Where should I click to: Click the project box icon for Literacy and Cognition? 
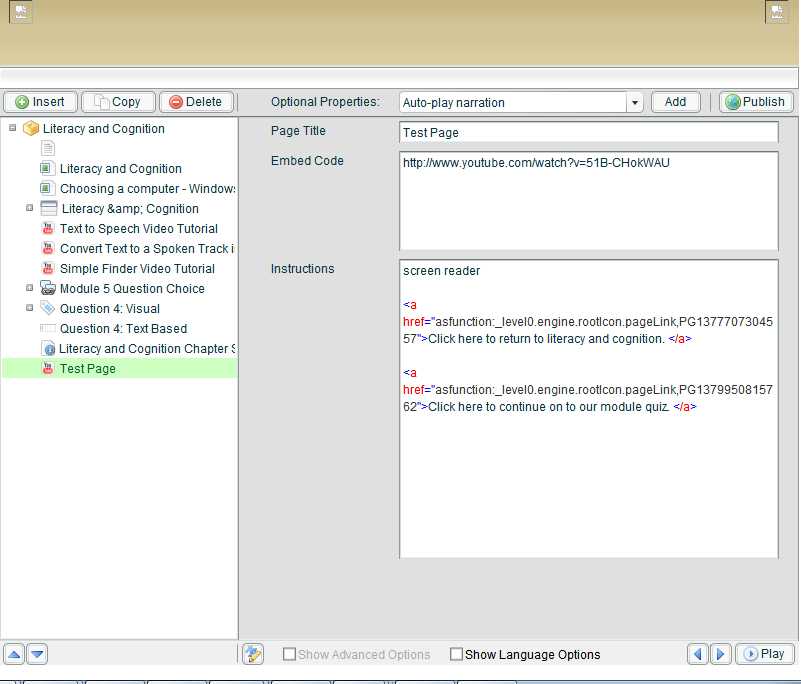pos(31,128)
